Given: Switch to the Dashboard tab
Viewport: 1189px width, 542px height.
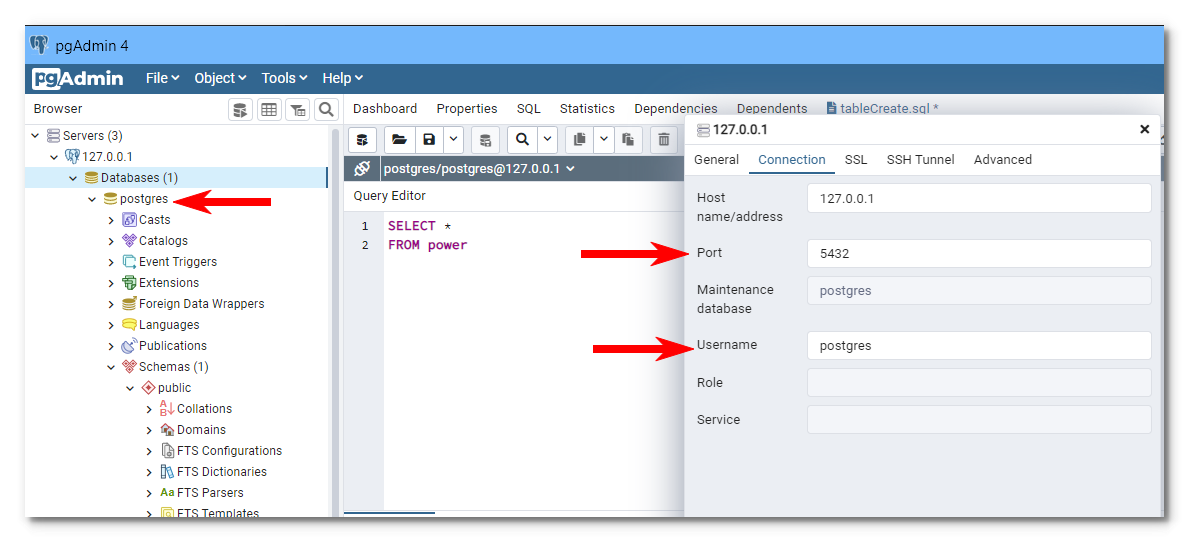Looking at the screenshot, I should 385,108.
